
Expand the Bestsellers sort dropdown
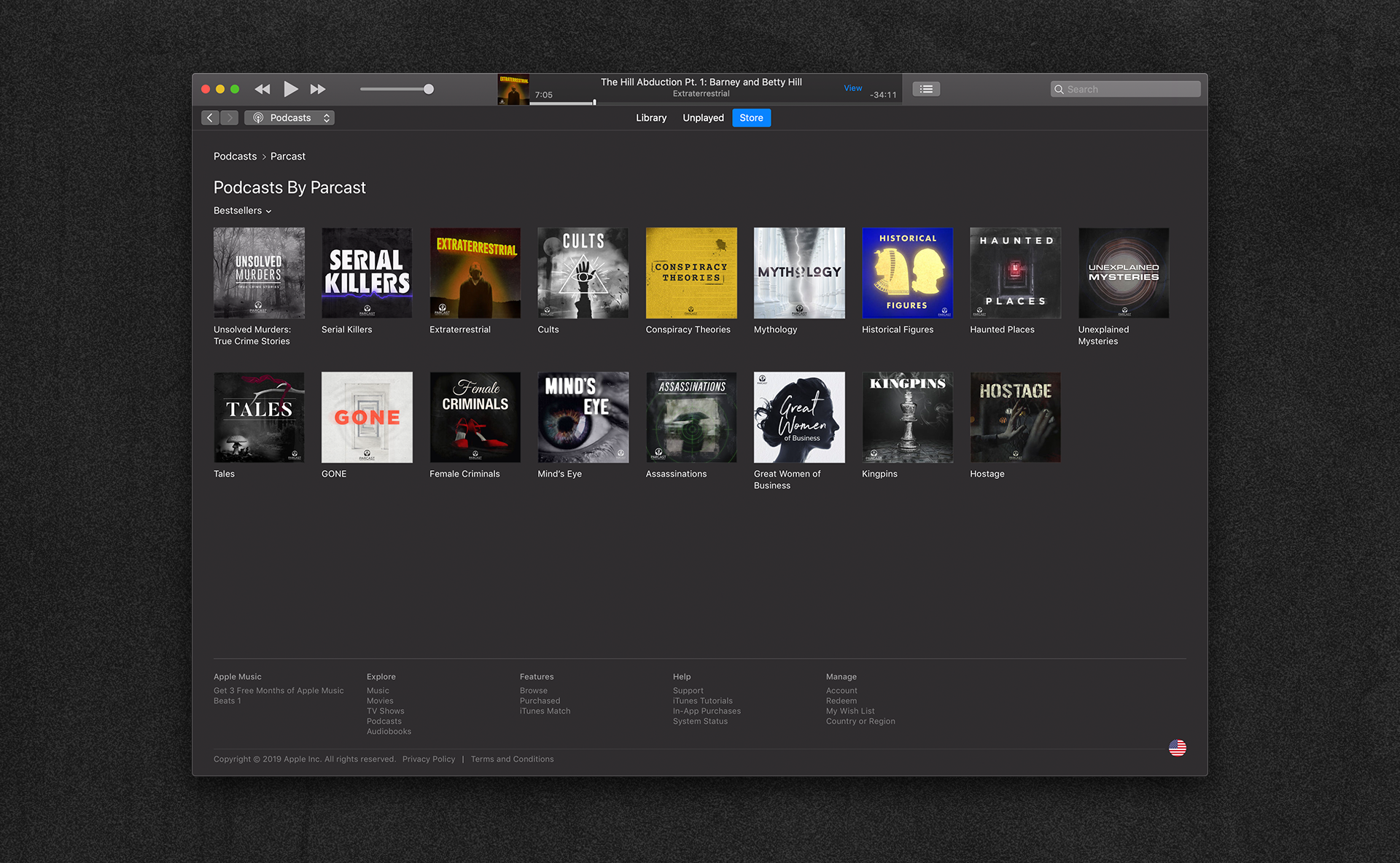242,211
